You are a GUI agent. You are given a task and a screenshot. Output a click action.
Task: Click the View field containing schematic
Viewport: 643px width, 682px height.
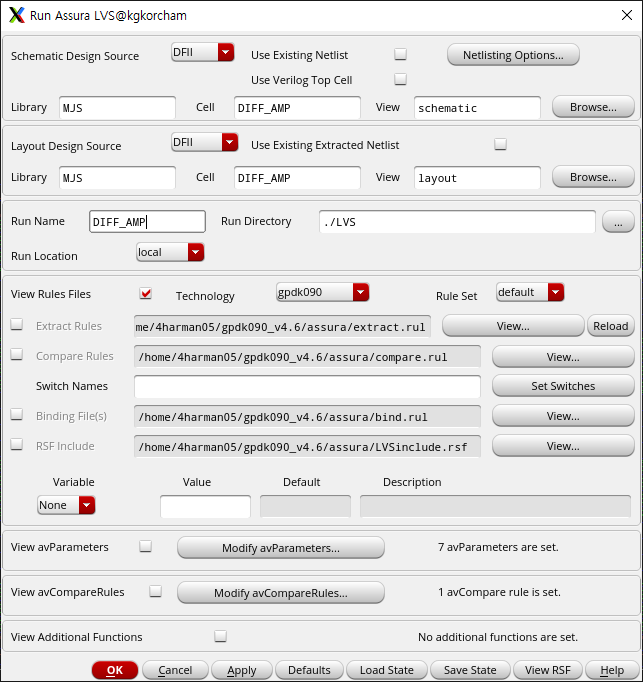[477, 108]
